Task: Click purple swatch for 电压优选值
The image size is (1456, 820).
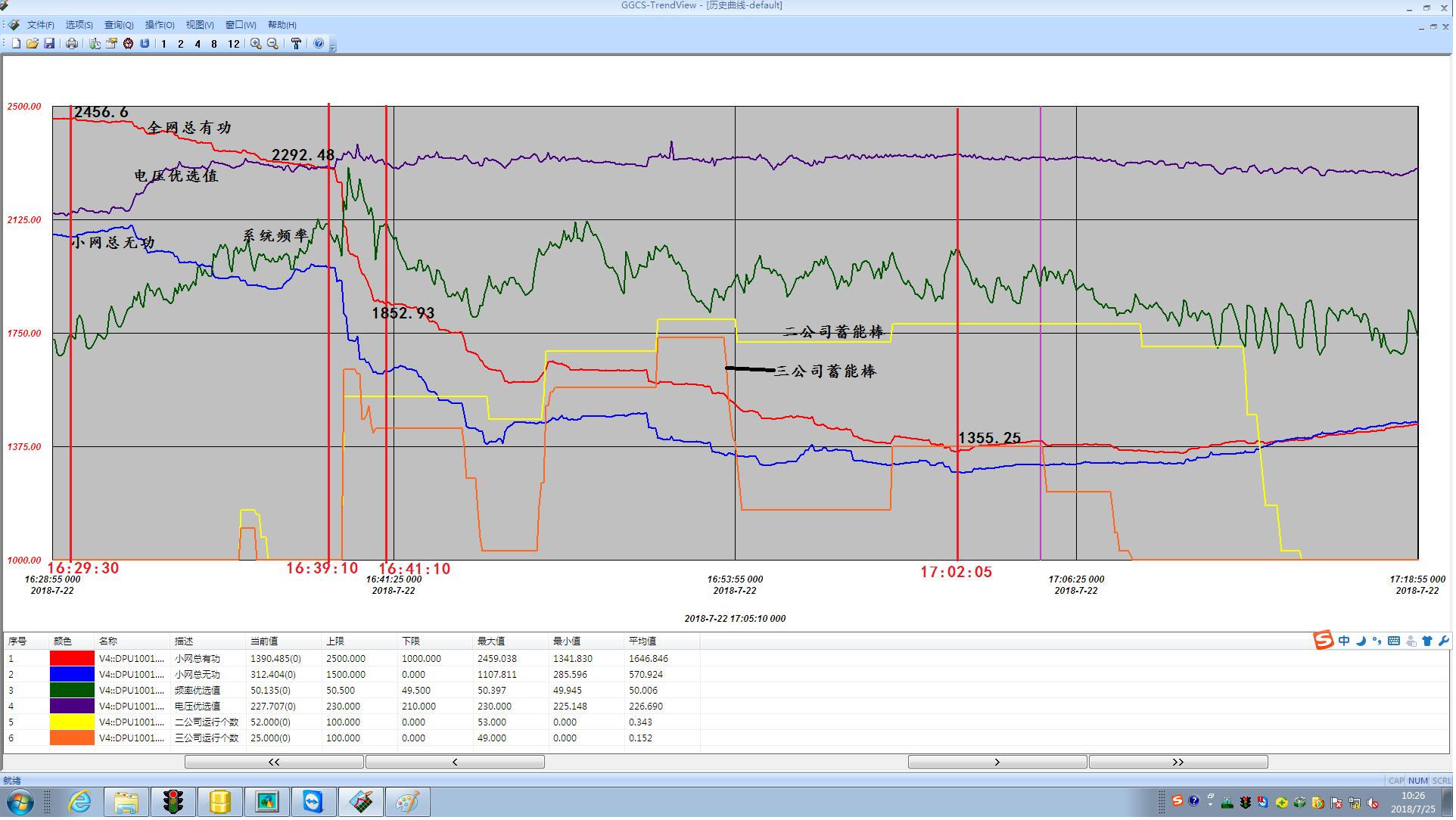Action: tap(72, 707)
